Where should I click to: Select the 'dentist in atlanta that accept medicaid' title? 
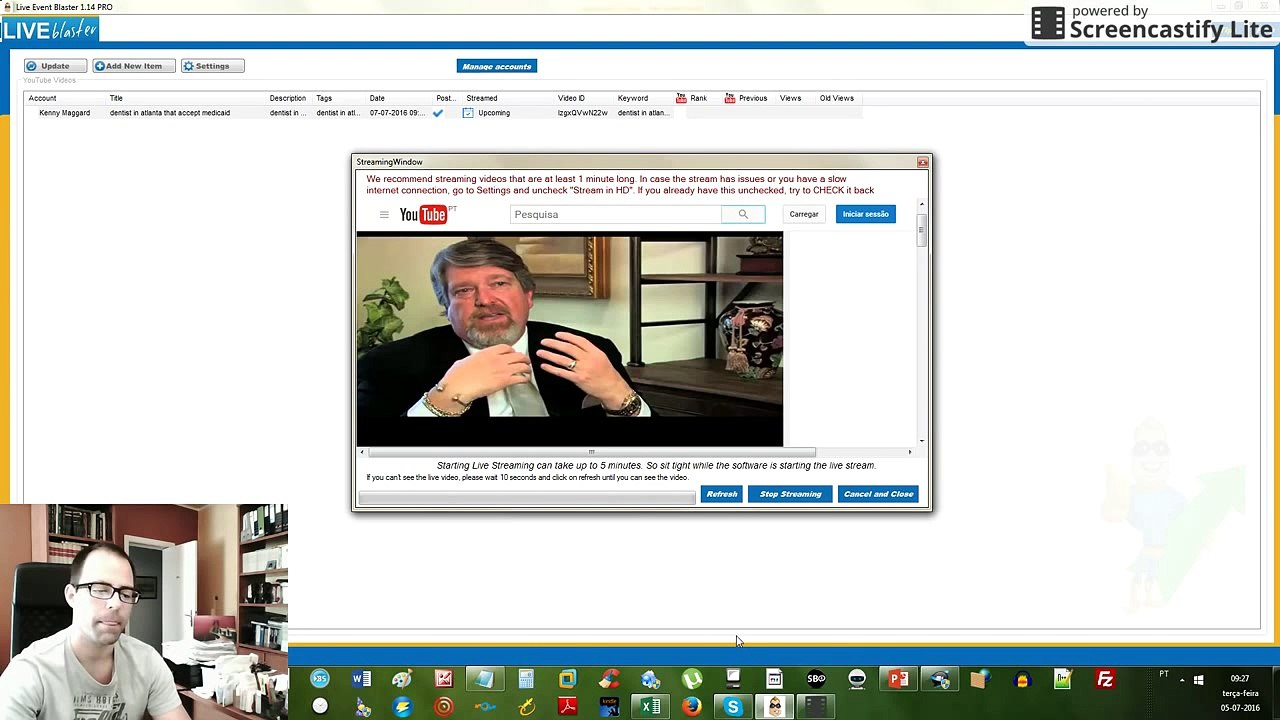pos(170,113)
